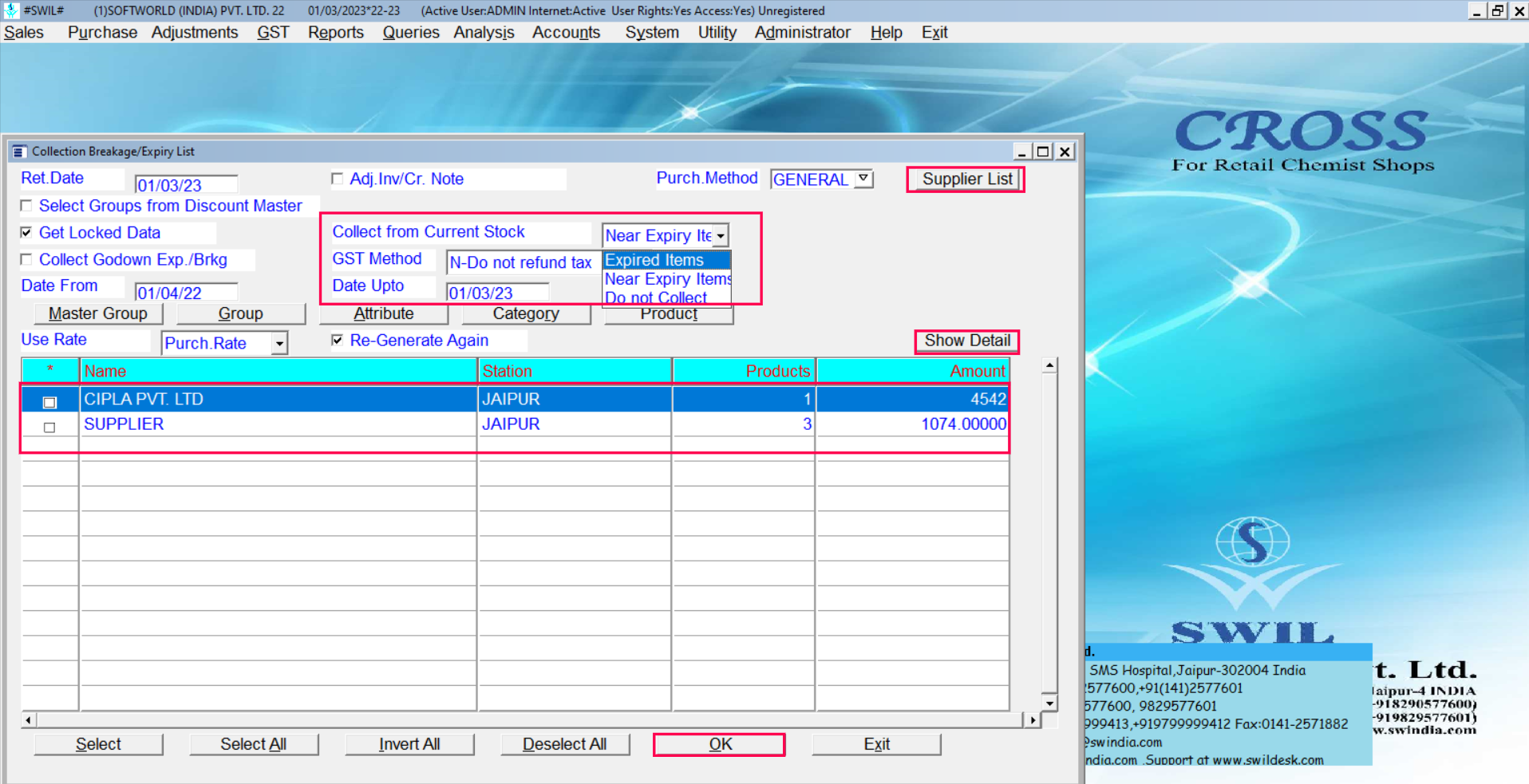
Task: Open the Accounts menu
Action: click(x=566, y=33)
